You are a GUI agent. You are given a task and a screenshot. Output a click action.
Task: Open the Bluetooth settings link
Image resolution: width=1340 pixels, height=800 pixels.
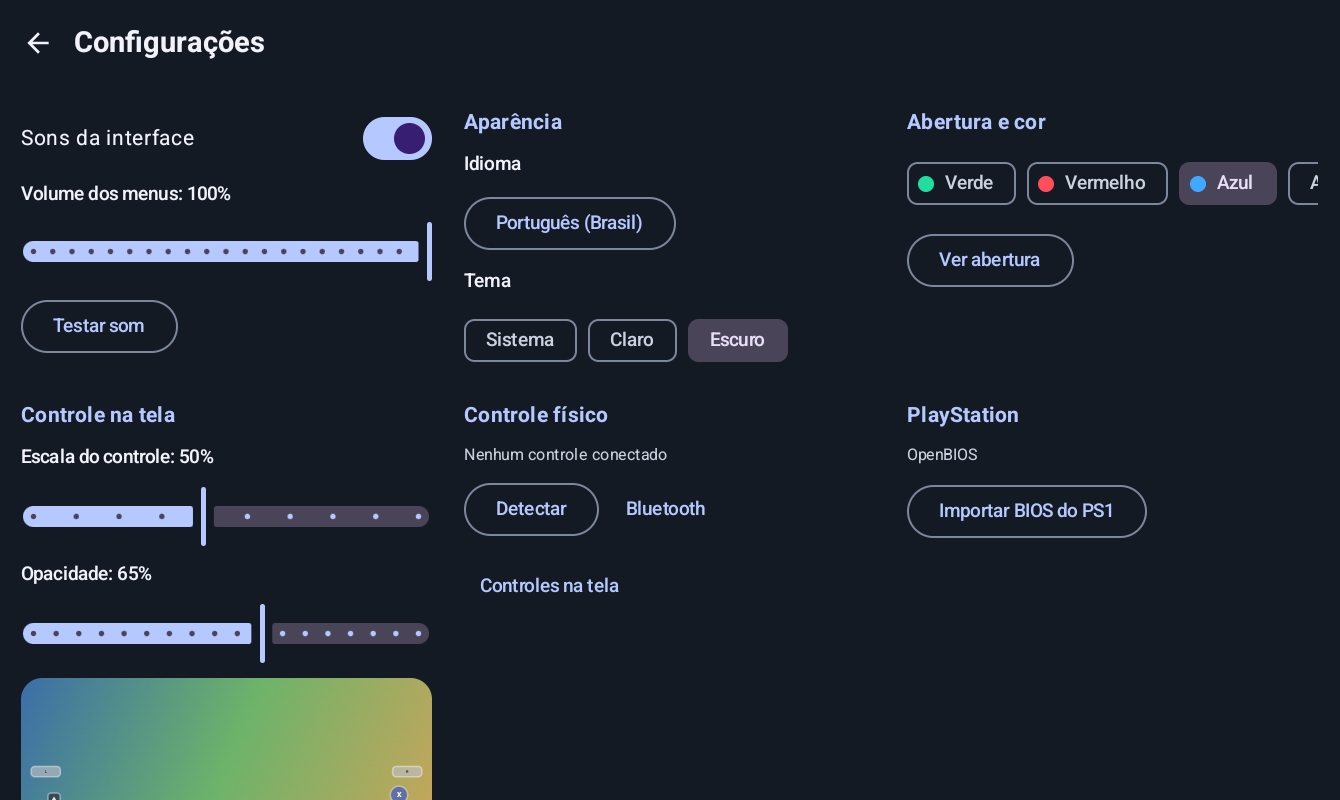pyautogui.click(x=665, y=509)
